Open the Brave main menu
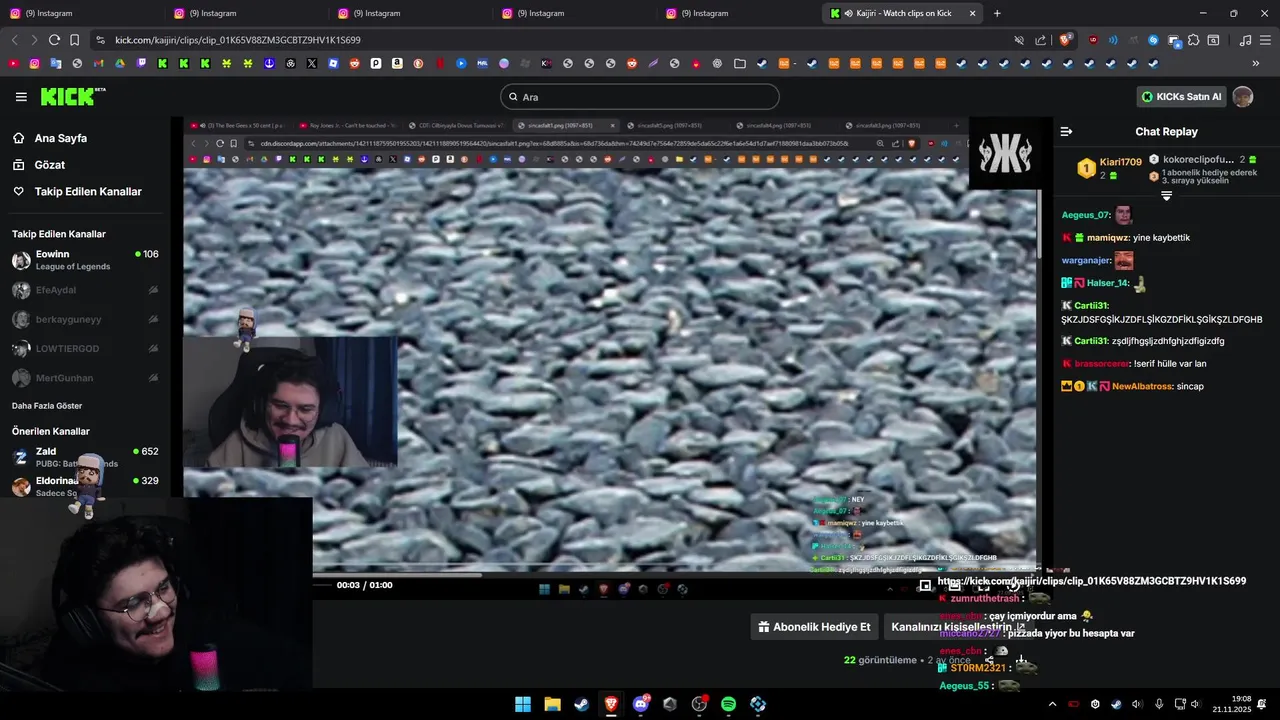The width and height of the screenshot is (1280, 720). click(1265, 40)
